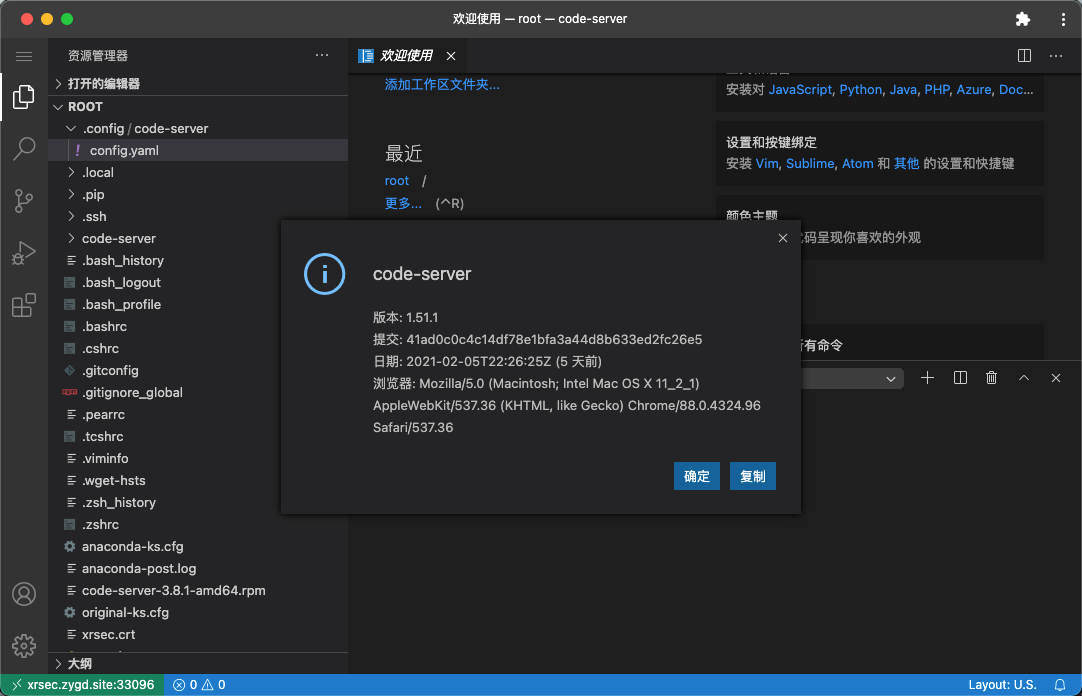Click the 添加工作区文件夹 link
Screen dimensions: 1082x696
coord(442,85)
